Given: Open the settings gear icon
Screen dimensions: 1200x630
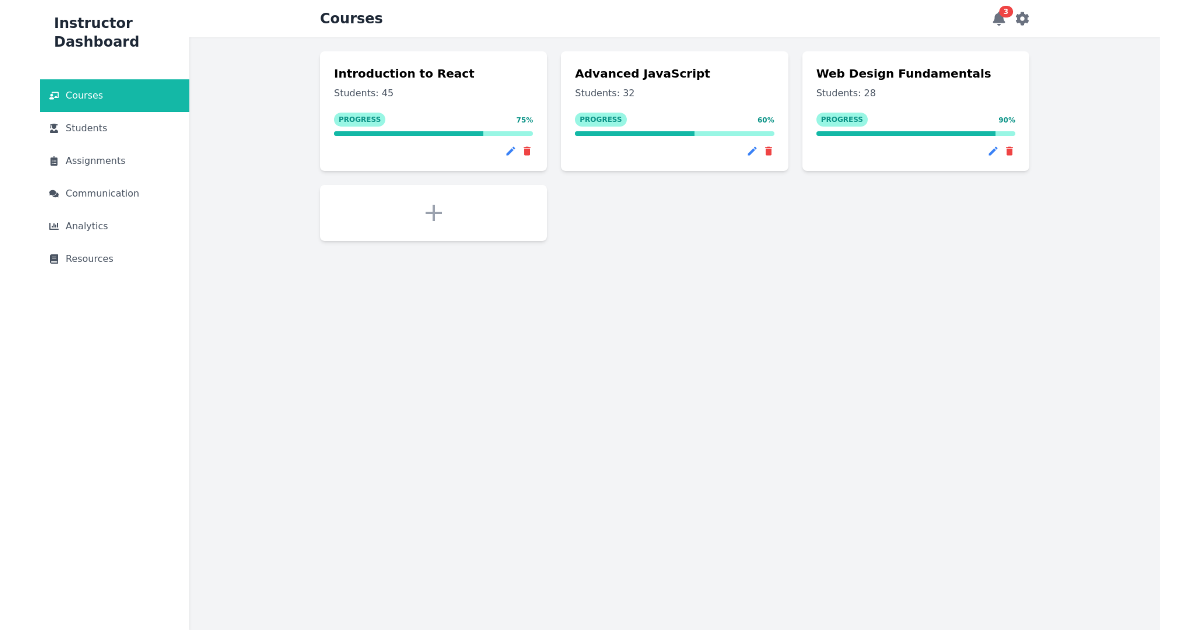Looking at the screenshot, I should point(1021,18).
